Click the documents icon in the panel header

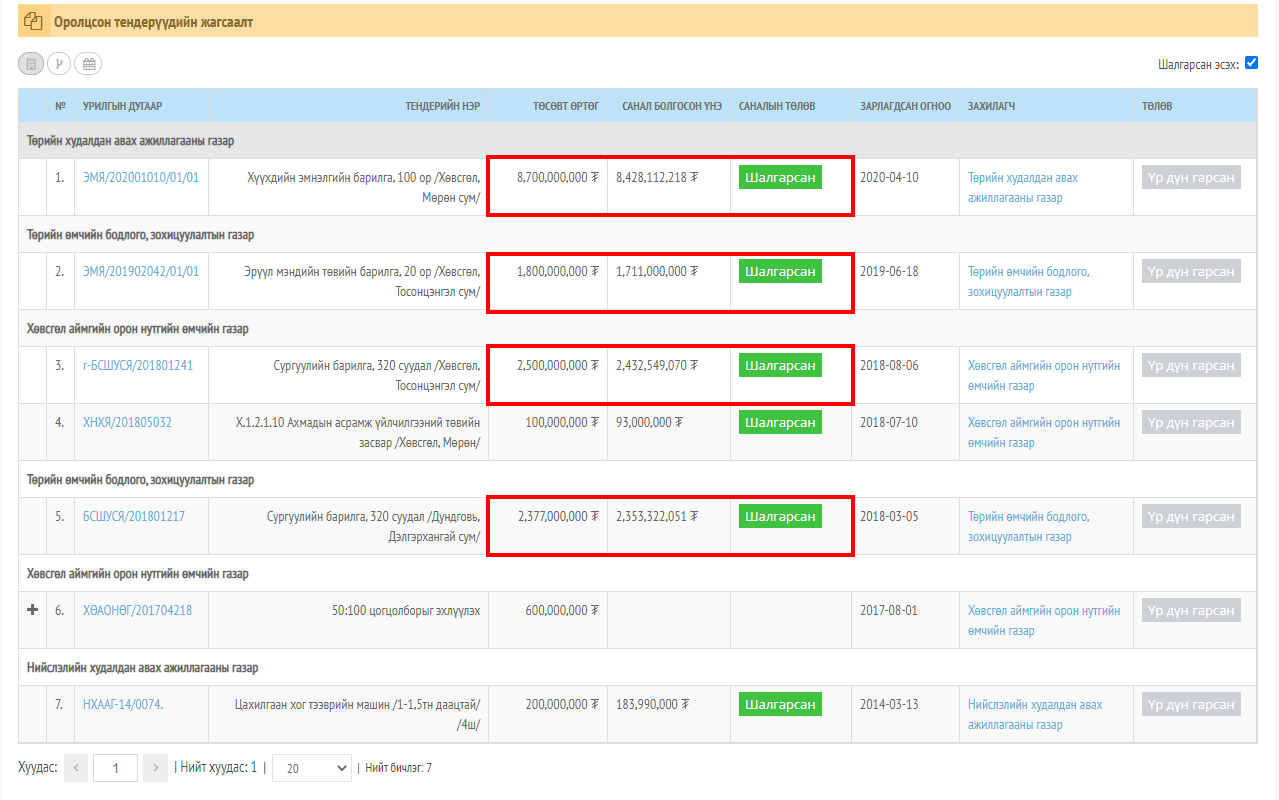33,21
